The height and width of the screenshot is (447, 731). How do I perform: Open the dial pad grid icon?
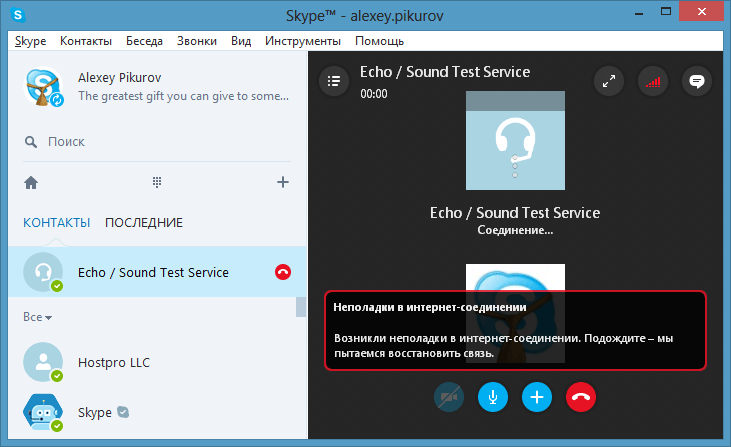click(157, 182)
